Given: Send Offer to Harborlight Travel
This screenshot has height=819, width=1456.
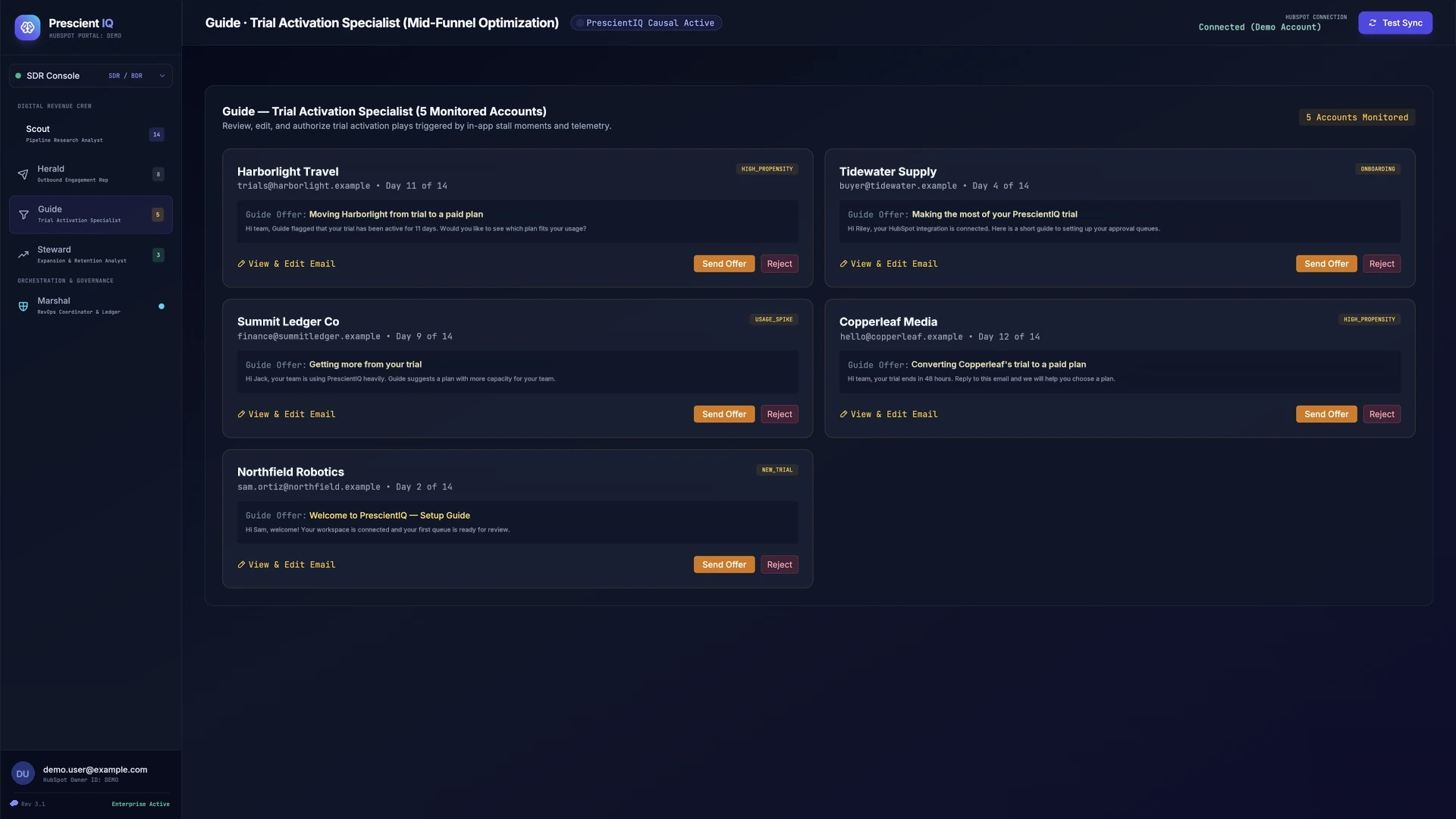Looking at the screenshot, I should [x=724, y=264].
